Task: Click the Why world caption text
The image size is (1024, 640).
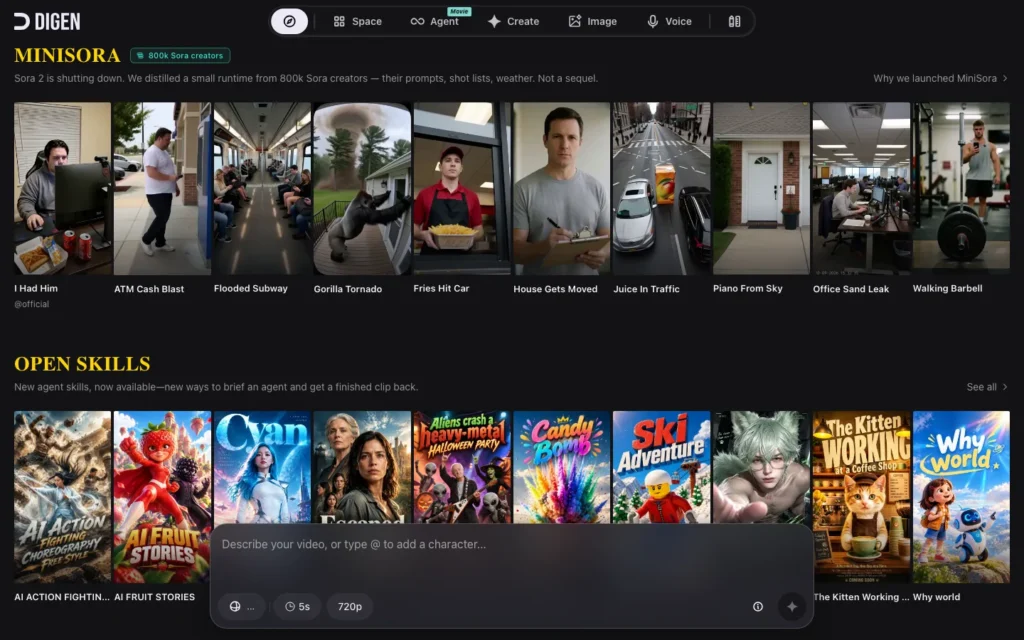Action: 936,597
